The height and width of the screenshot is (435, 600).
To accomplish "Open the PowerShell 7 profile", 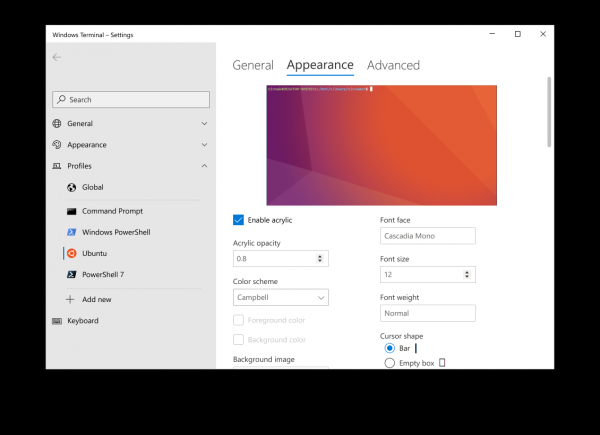I will click(x=102, y=274).
